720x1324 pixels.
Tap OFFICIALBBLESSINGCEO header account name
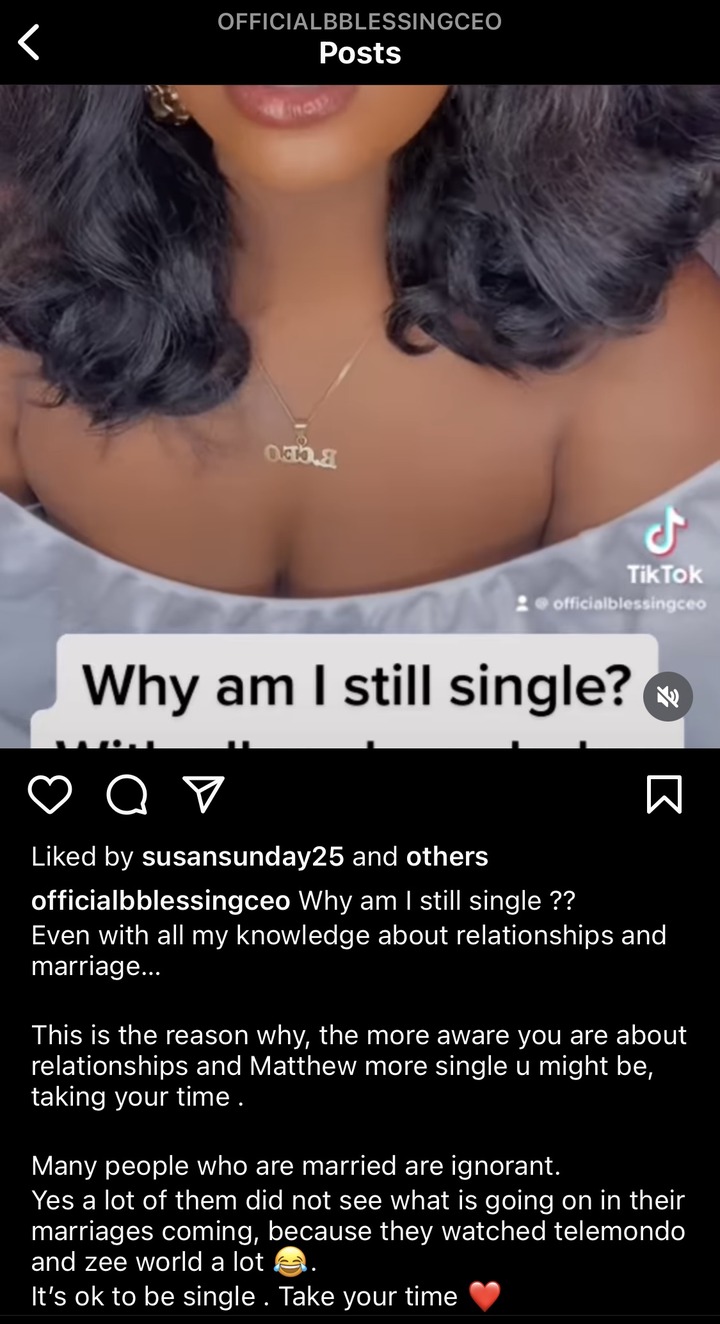pyautogui.click(x=360, y=21)
